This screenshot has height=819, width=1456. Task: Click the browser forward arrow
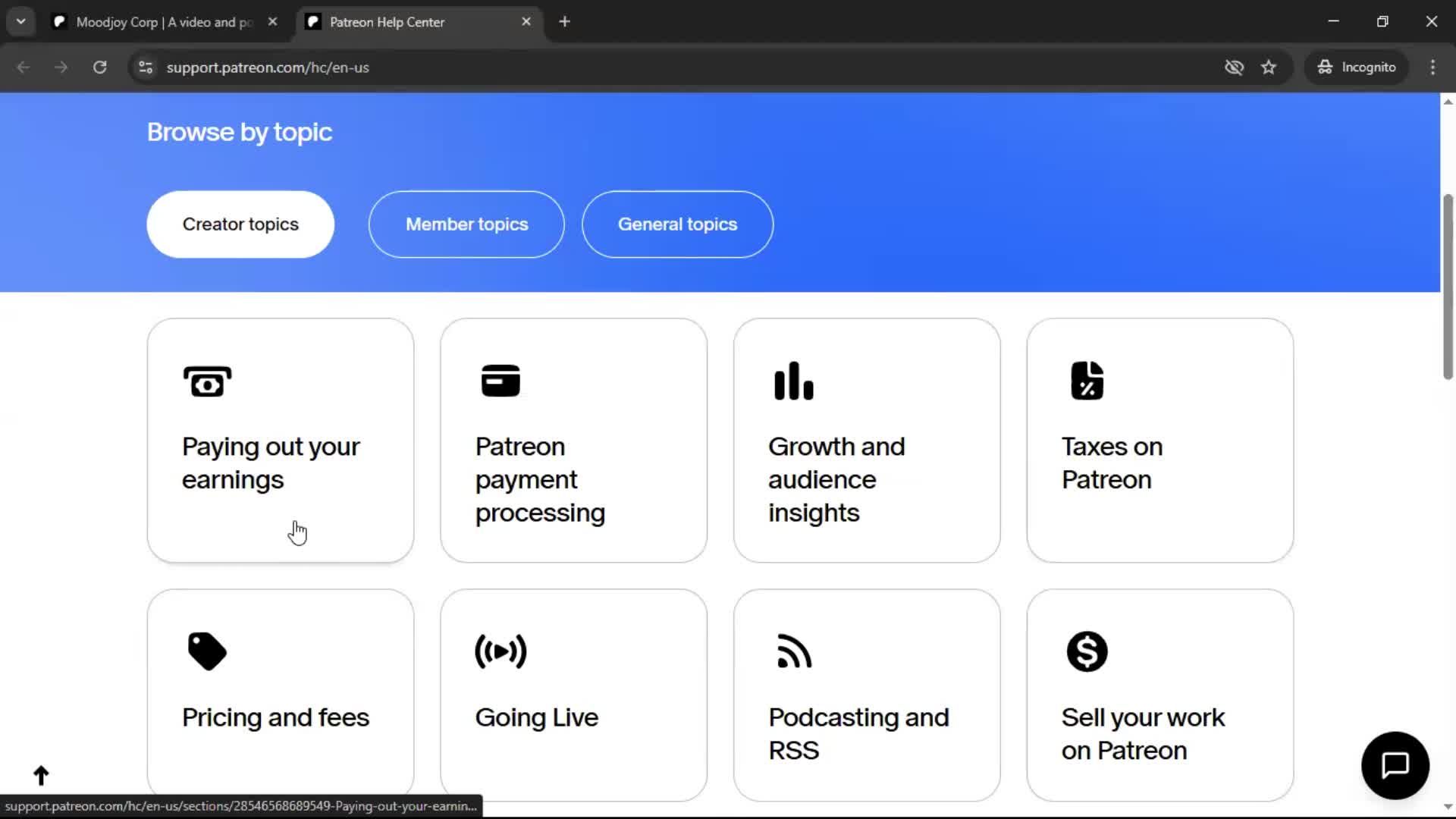coord(61,67)
